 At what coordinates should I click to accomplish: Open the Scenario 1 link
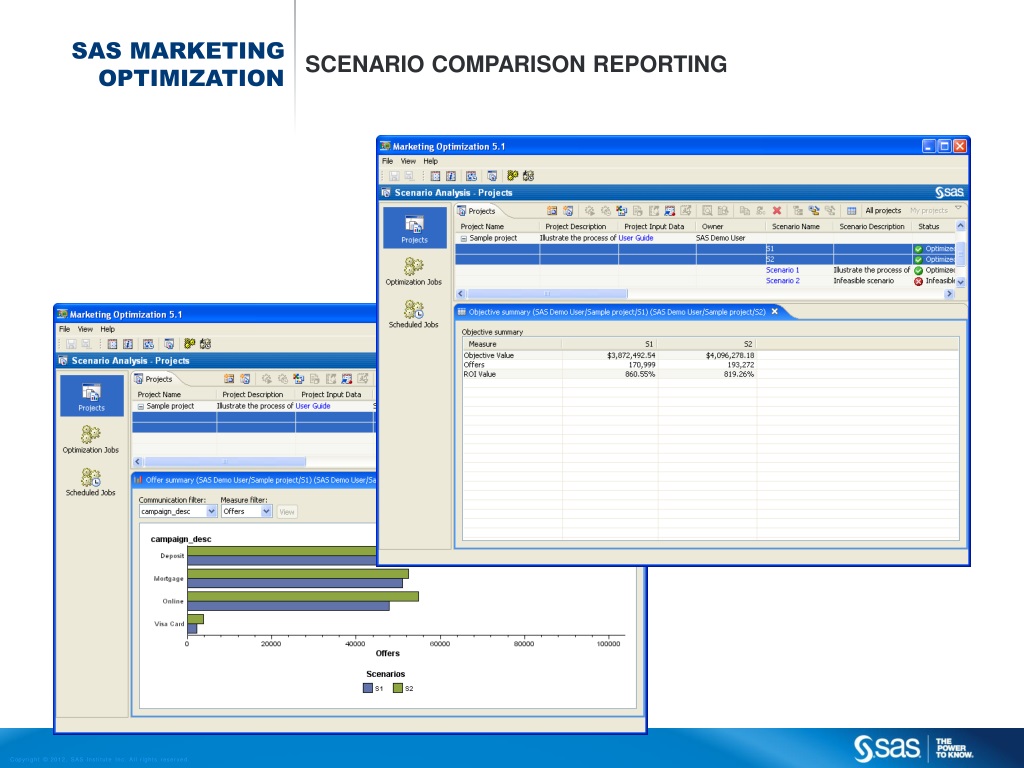tap(782, 270)
